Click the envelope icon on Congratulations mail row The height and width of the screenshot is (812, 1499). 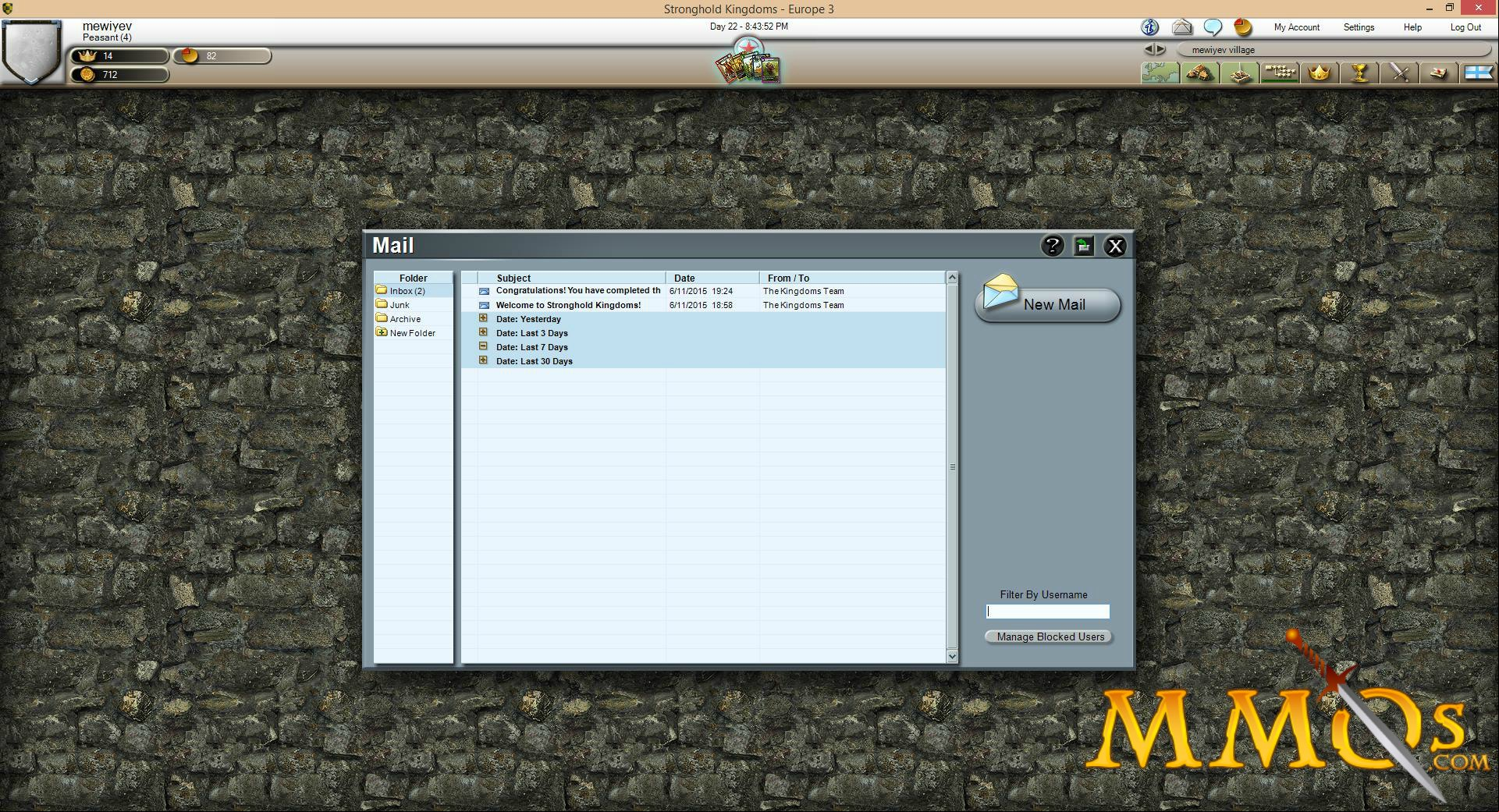484,292
